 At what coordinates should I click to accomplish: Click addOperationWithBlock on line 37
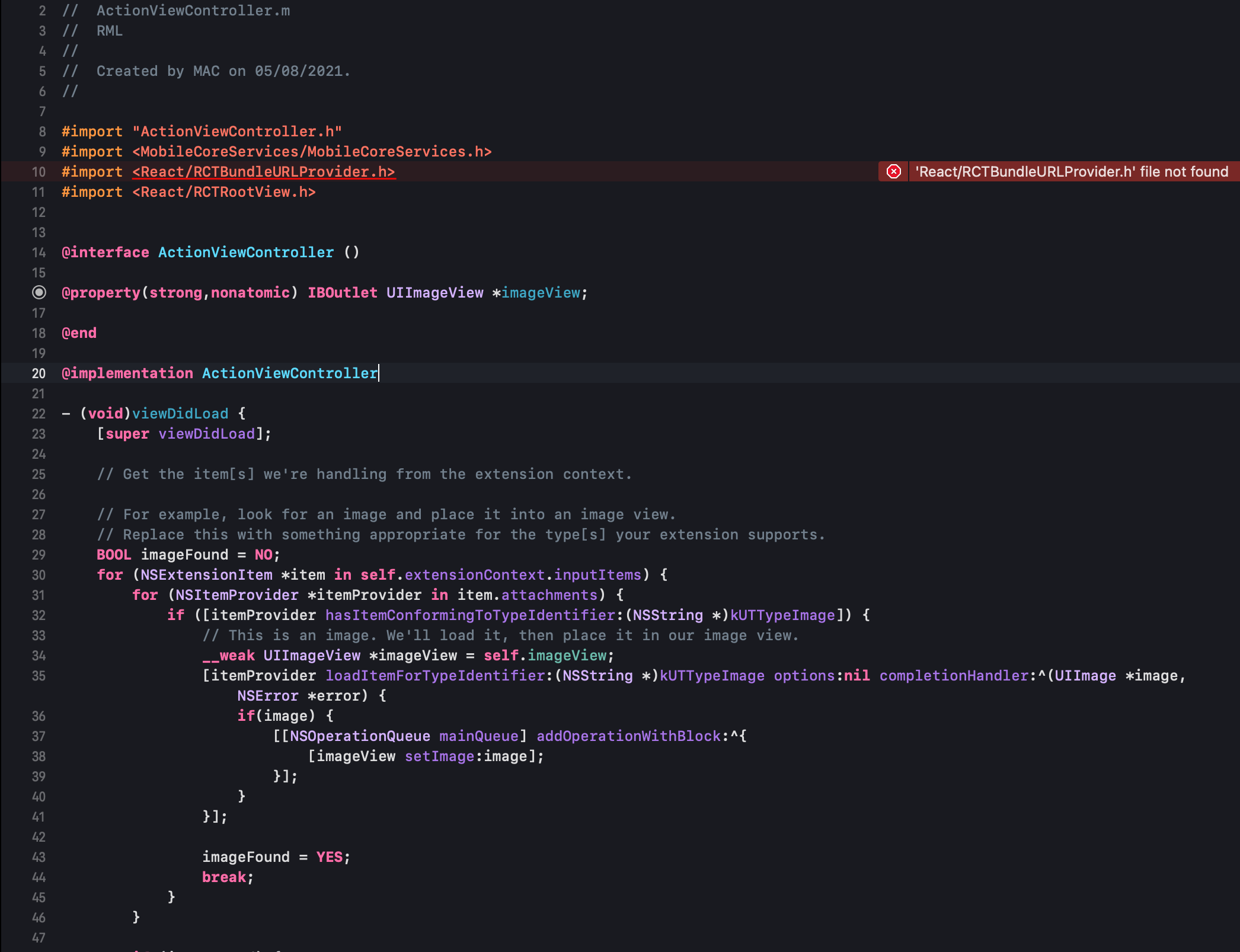628,736
